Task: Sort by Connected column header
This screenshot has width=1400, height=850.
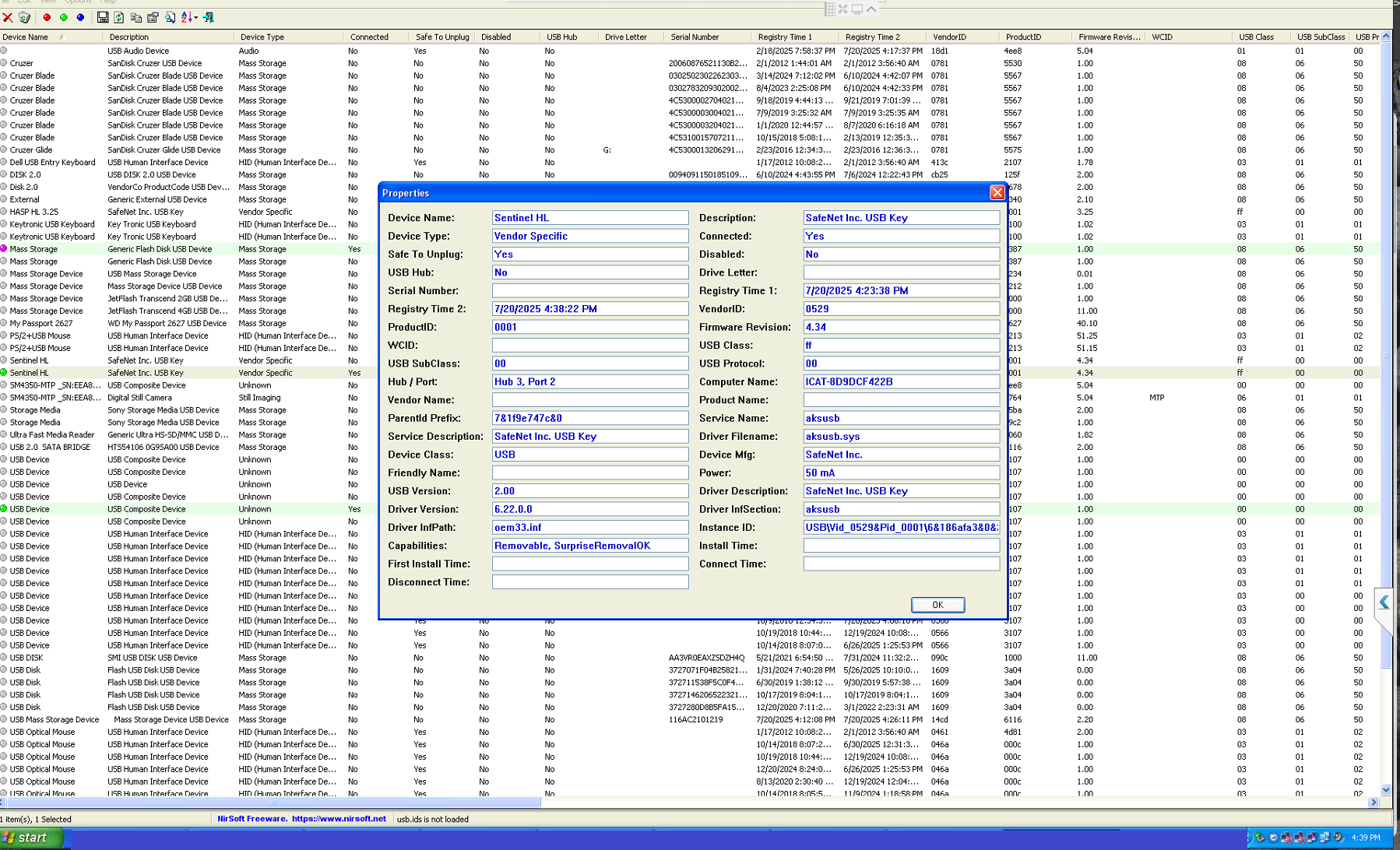Action: (376, 37)
